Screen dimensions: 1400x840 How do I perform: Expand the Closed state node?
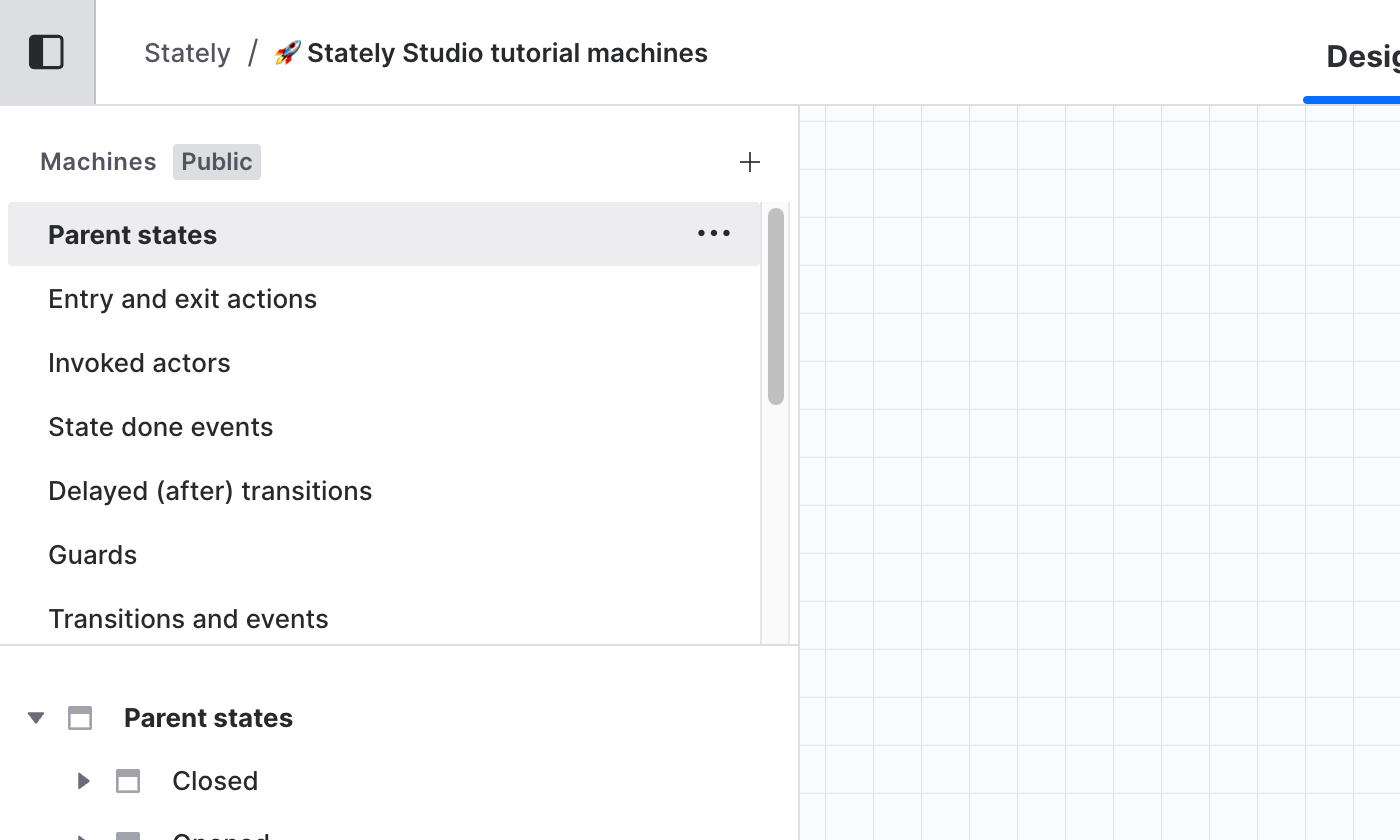(x=84, y=781)
